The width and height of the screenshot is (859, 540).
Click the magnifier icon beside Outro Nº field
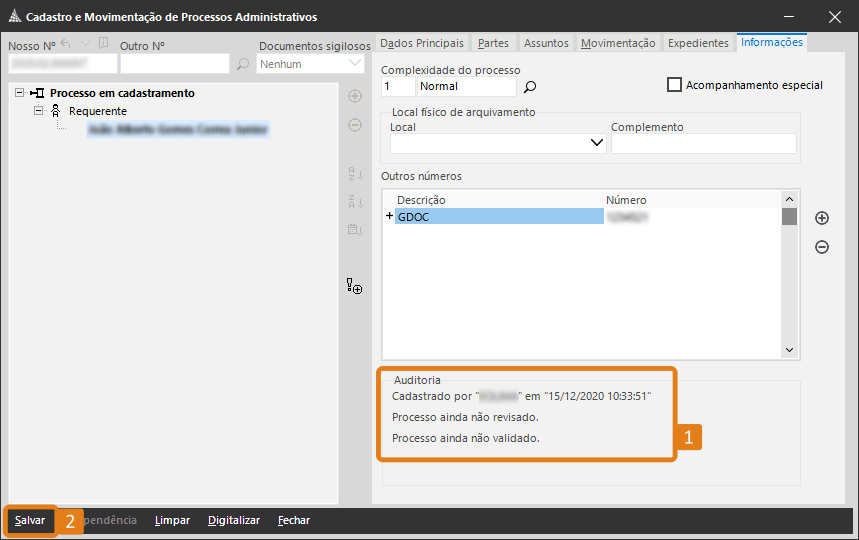tap(242, 64)
